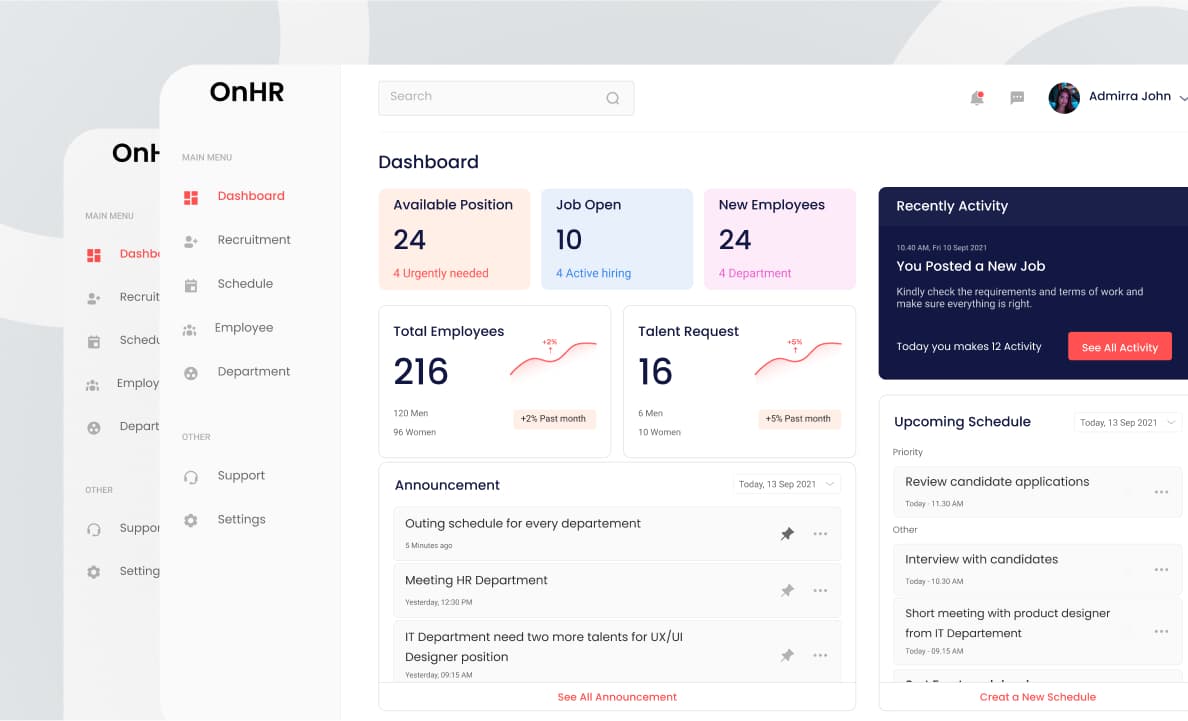Open three-dot menu for Interview with candidates
Screen dimensions: 1188x721
[1161, 570]
